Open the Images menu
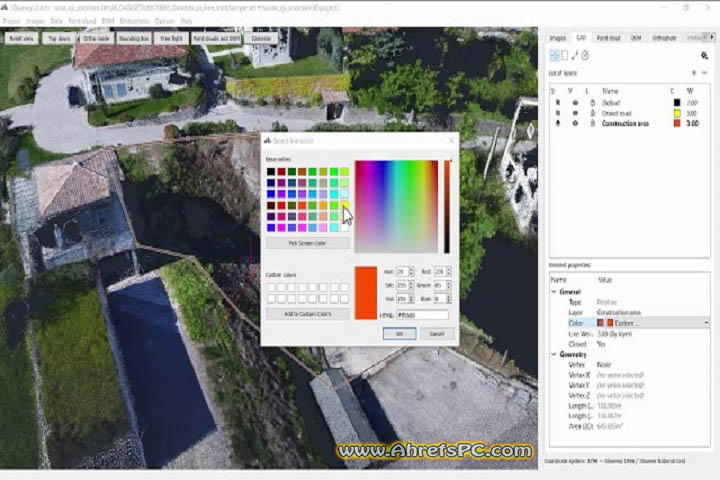The height and width of the screenshot is (480, 720). 35,21
